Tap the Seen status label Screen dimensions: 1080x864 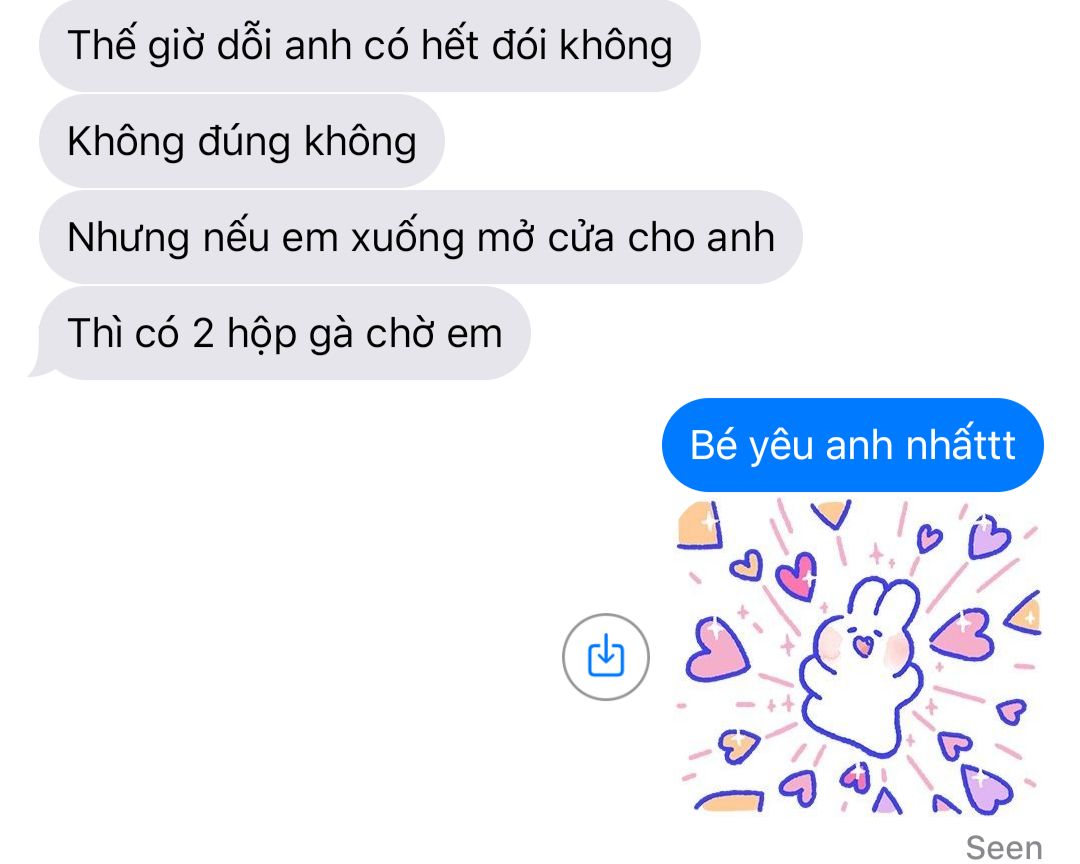click(1004, 847)
